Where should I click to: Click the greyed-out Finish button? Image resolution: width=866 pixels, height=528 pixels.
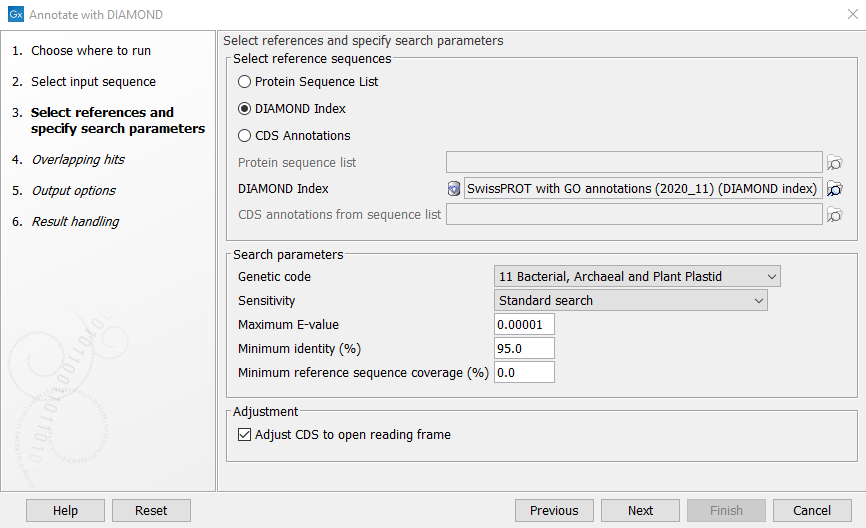(x=726, y=511)
